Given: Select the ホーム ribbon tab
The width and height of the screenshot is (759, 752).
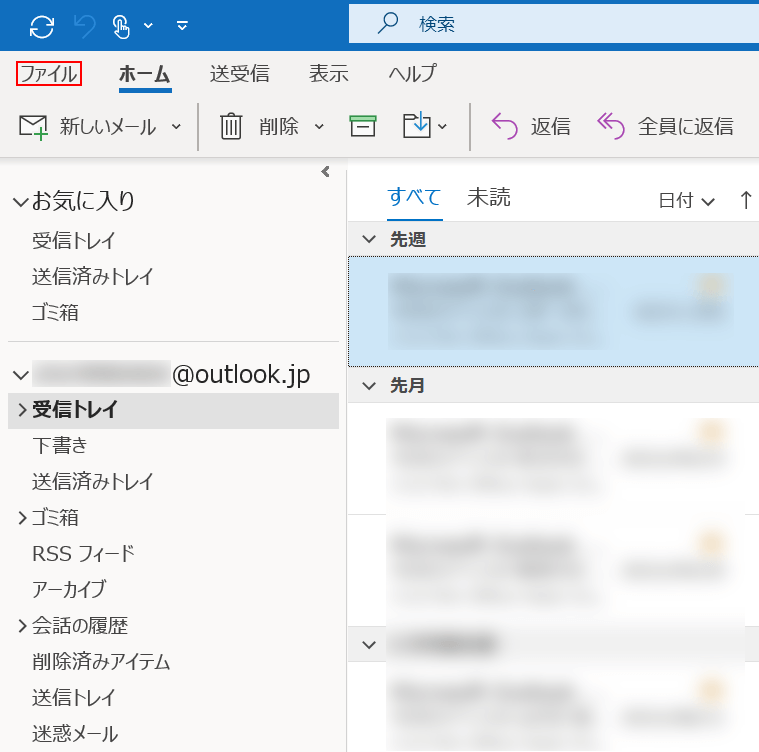Looking at the screenshot, I should pyautogui.click(x=145, y=74).
